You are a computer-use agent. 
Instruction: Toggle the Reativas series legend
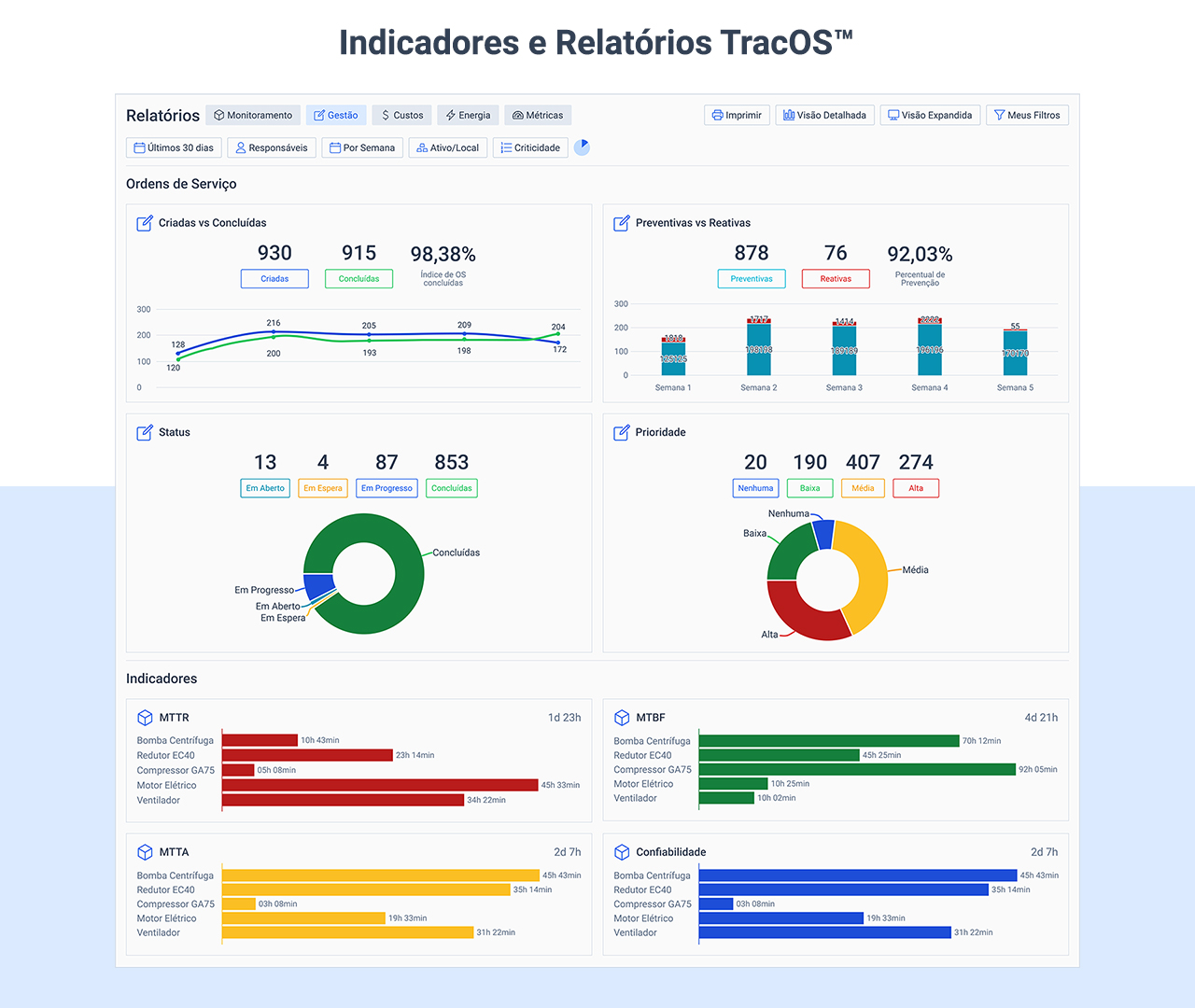click(836, 278)
